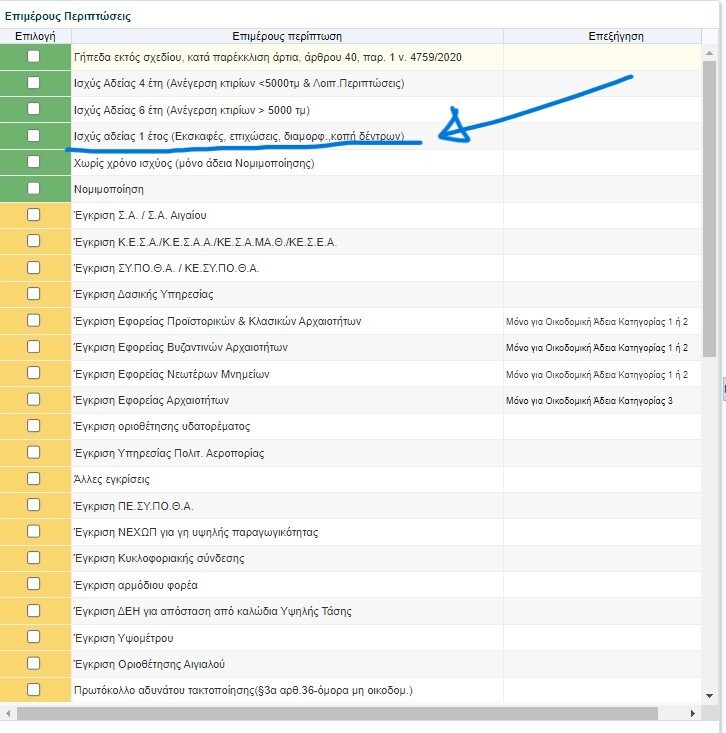Select the Χωρίς χρόνο ισχύος row text
This screenshot has height=733, width=726.
(194, 162)
